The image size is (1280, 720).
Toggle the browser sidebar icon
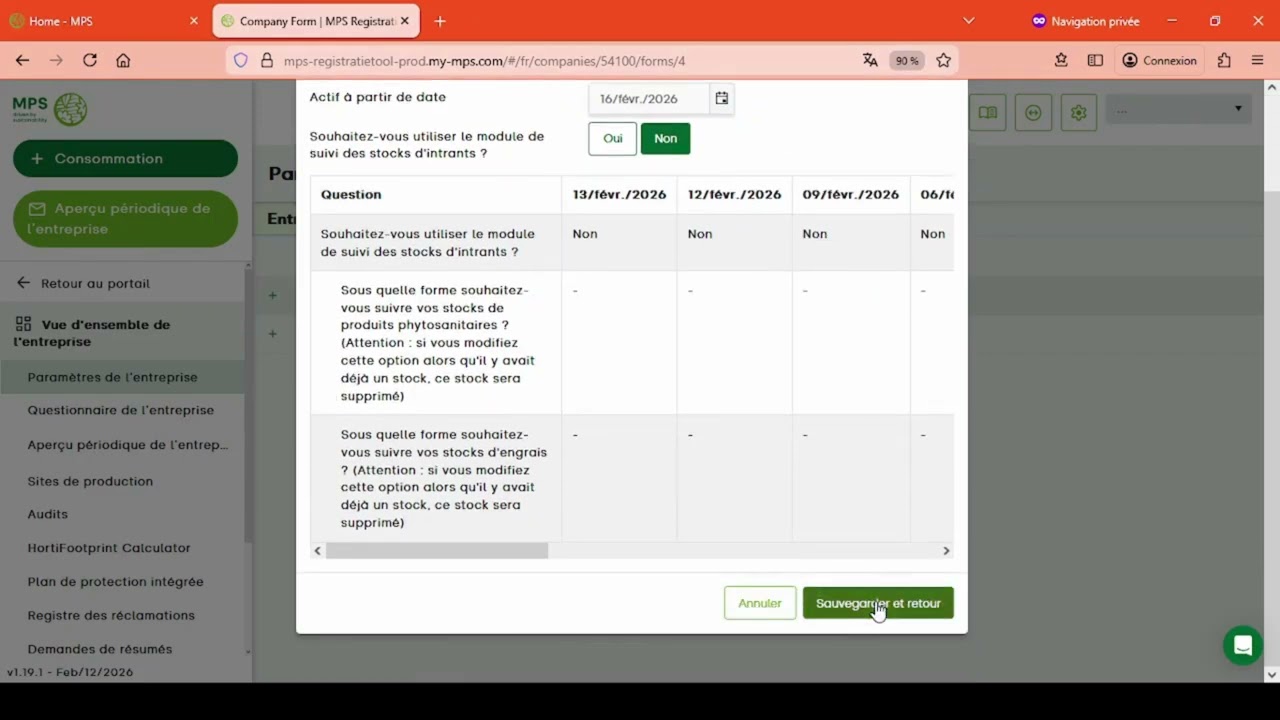click(1095, 60)
